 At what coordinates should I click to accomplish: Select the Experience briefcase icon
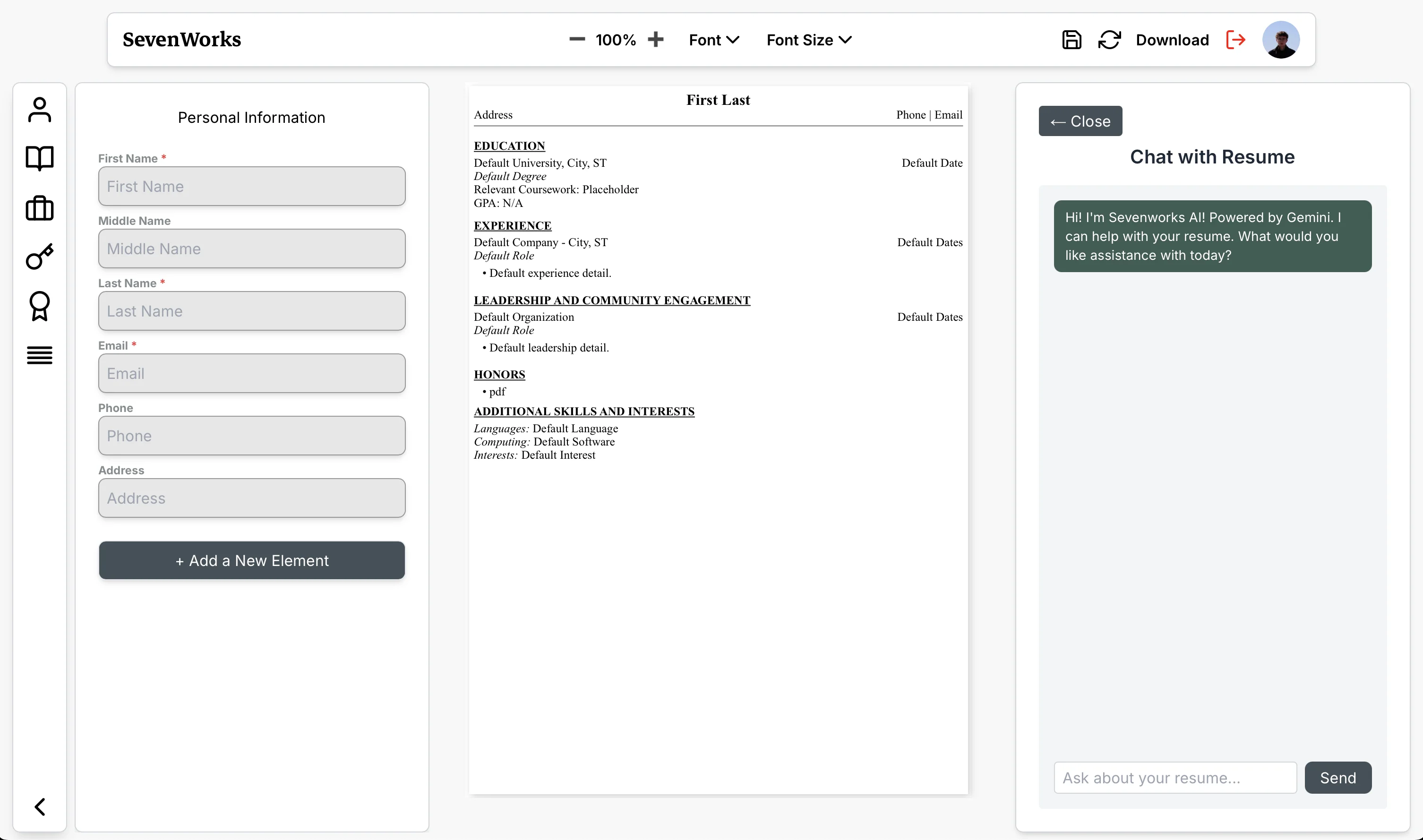(x=40, y=208)
